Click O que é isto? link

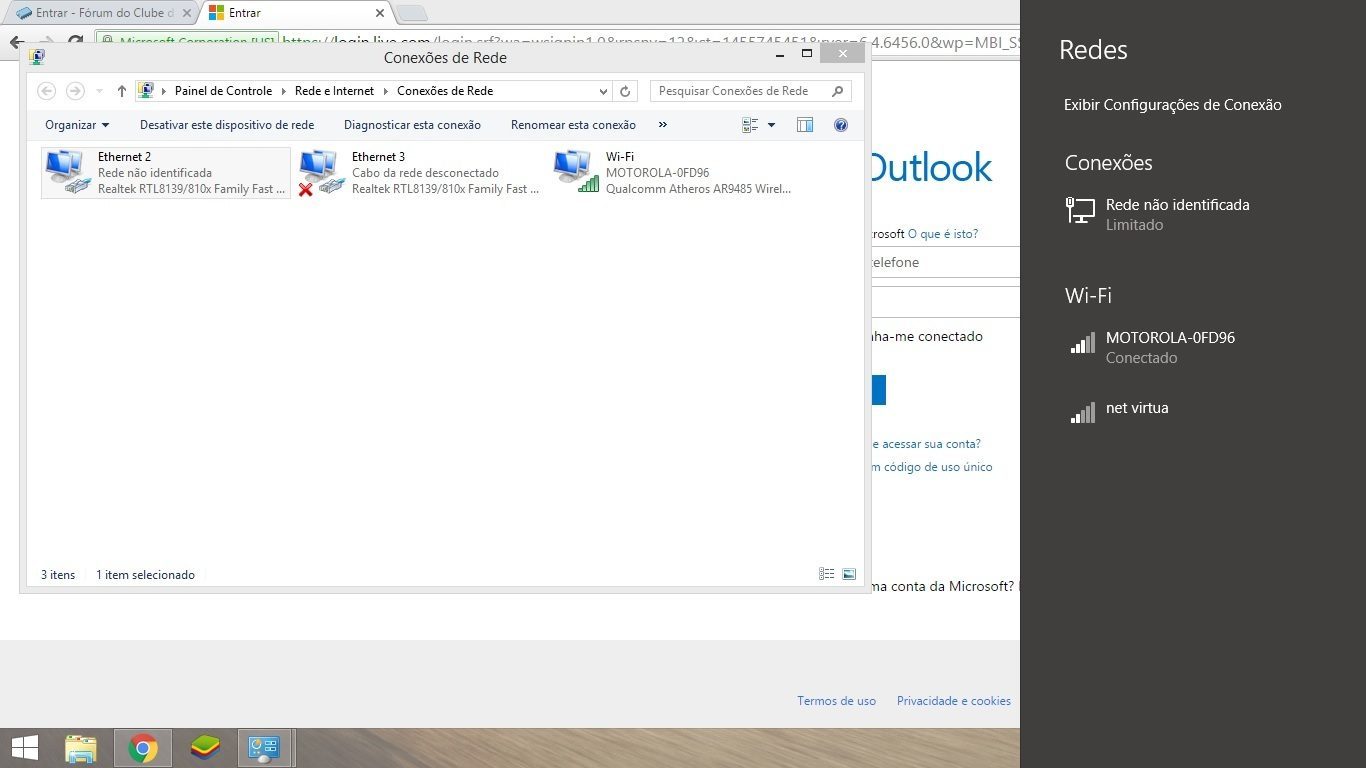(x=943, y=234)
